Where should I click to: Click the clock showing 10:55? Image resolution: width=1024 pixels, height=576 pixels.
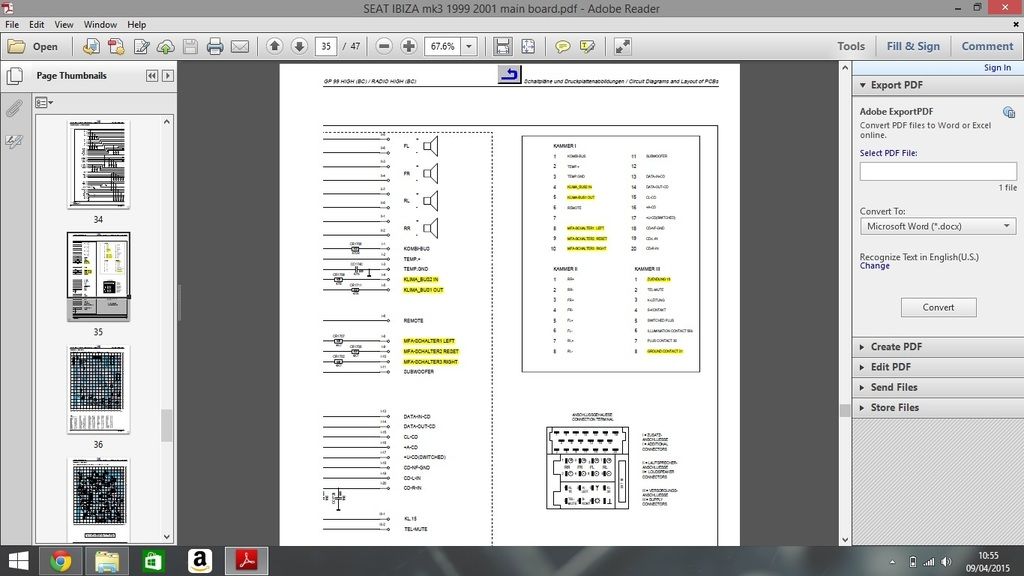(x=988, y=556)
